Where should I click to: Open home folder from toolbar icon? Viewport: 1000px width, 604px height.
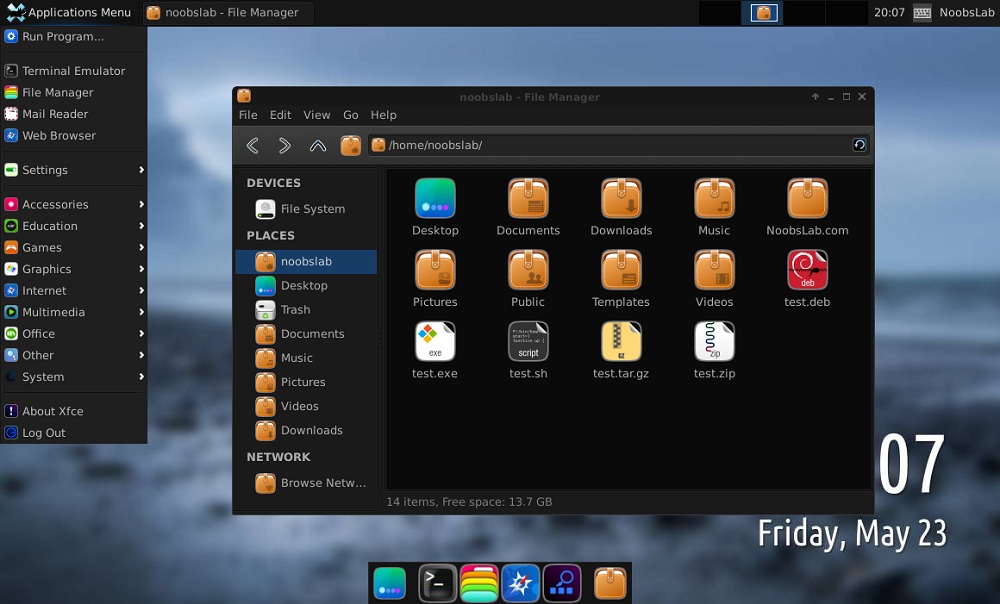[x=350, y=145]
